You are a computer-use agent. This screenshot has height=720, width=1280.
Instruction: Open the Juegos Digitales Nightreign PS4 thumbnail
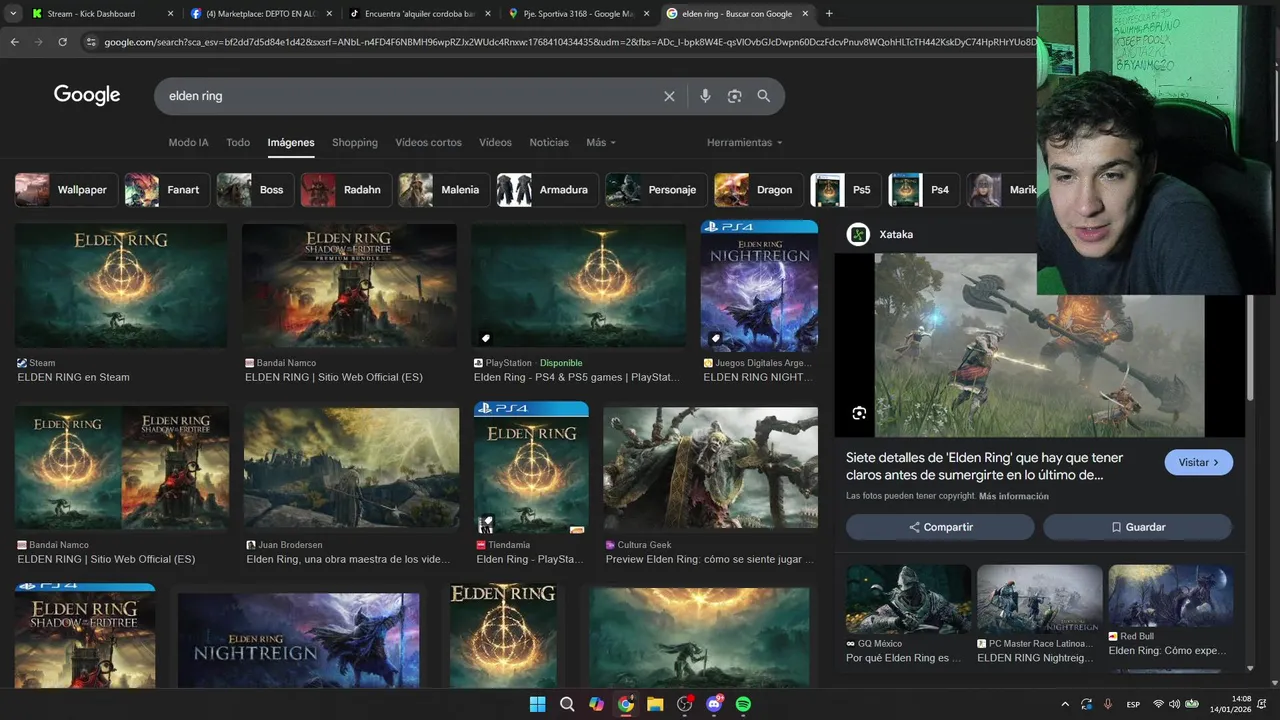coord(759,285)
